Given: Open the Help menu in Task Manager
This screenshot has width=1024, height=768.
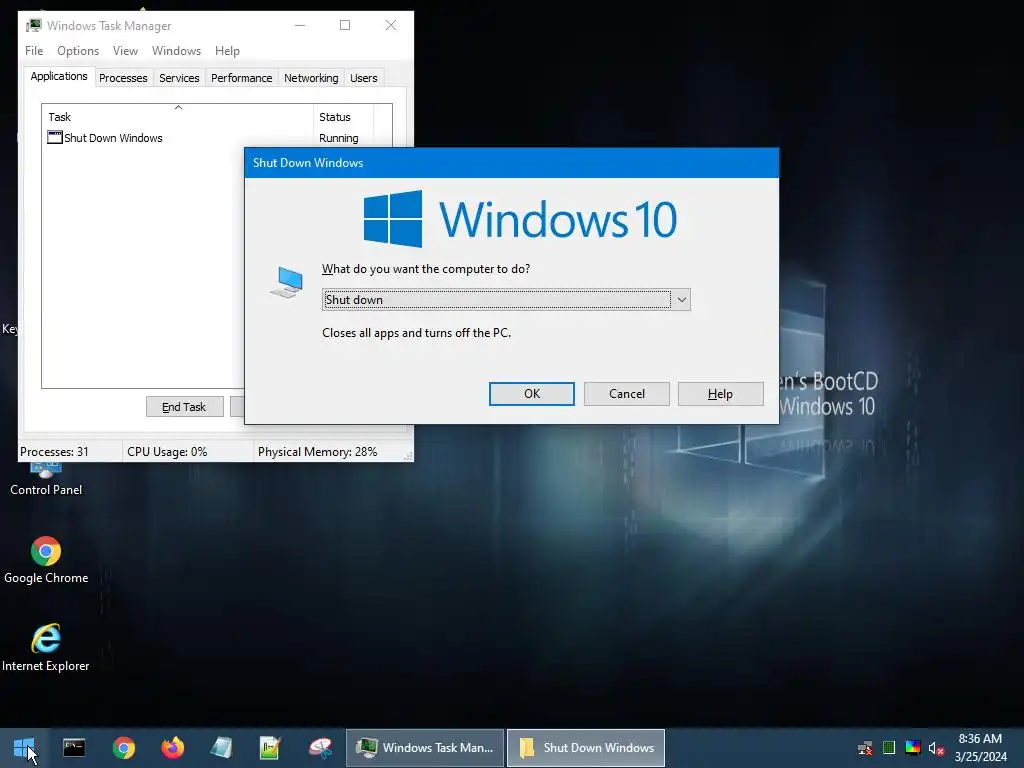Looking at the screenshot, I should tap(227, 51).
